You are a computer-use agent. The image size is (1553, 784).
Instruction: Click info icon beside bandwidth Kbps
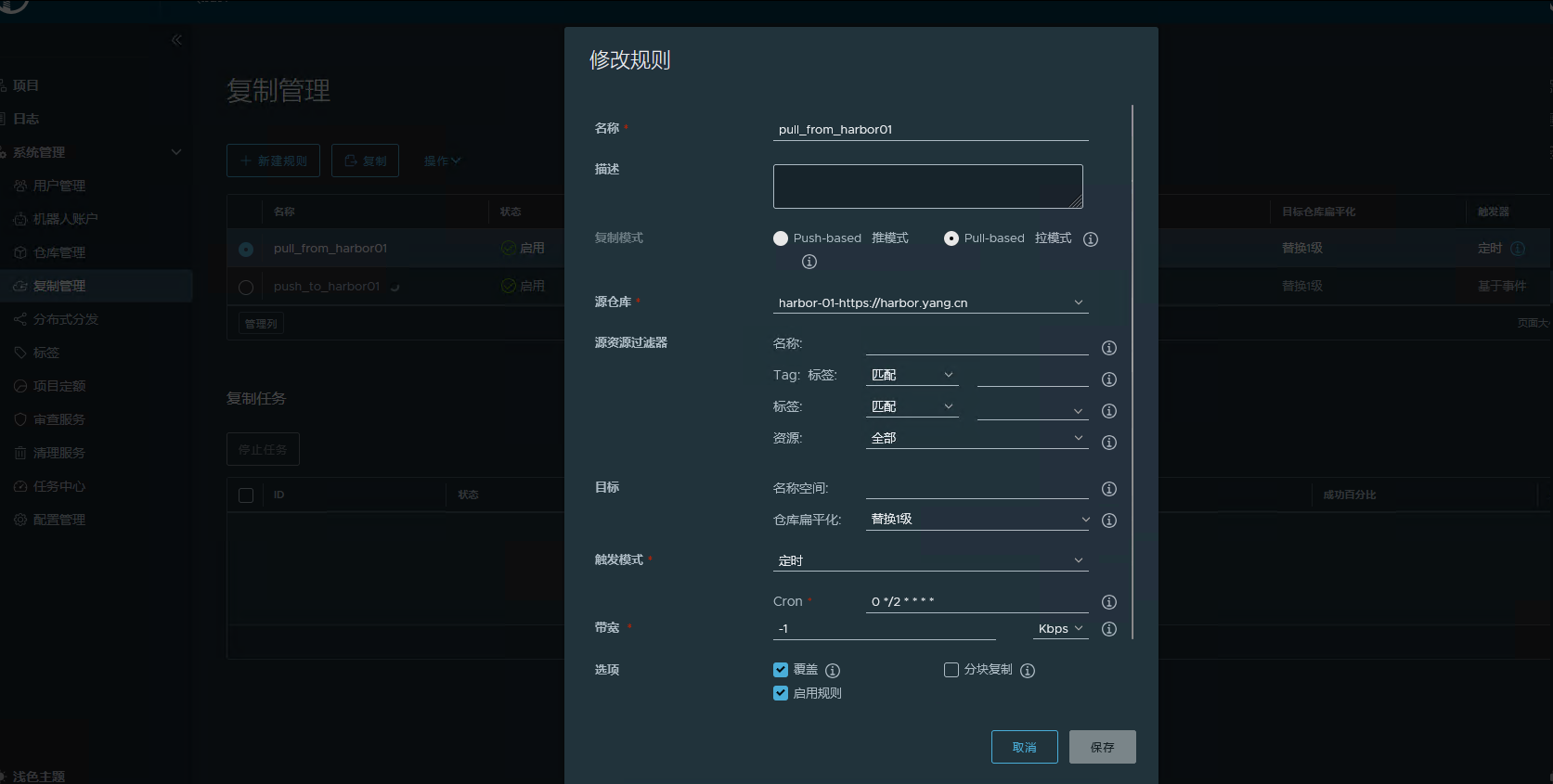1108,629
